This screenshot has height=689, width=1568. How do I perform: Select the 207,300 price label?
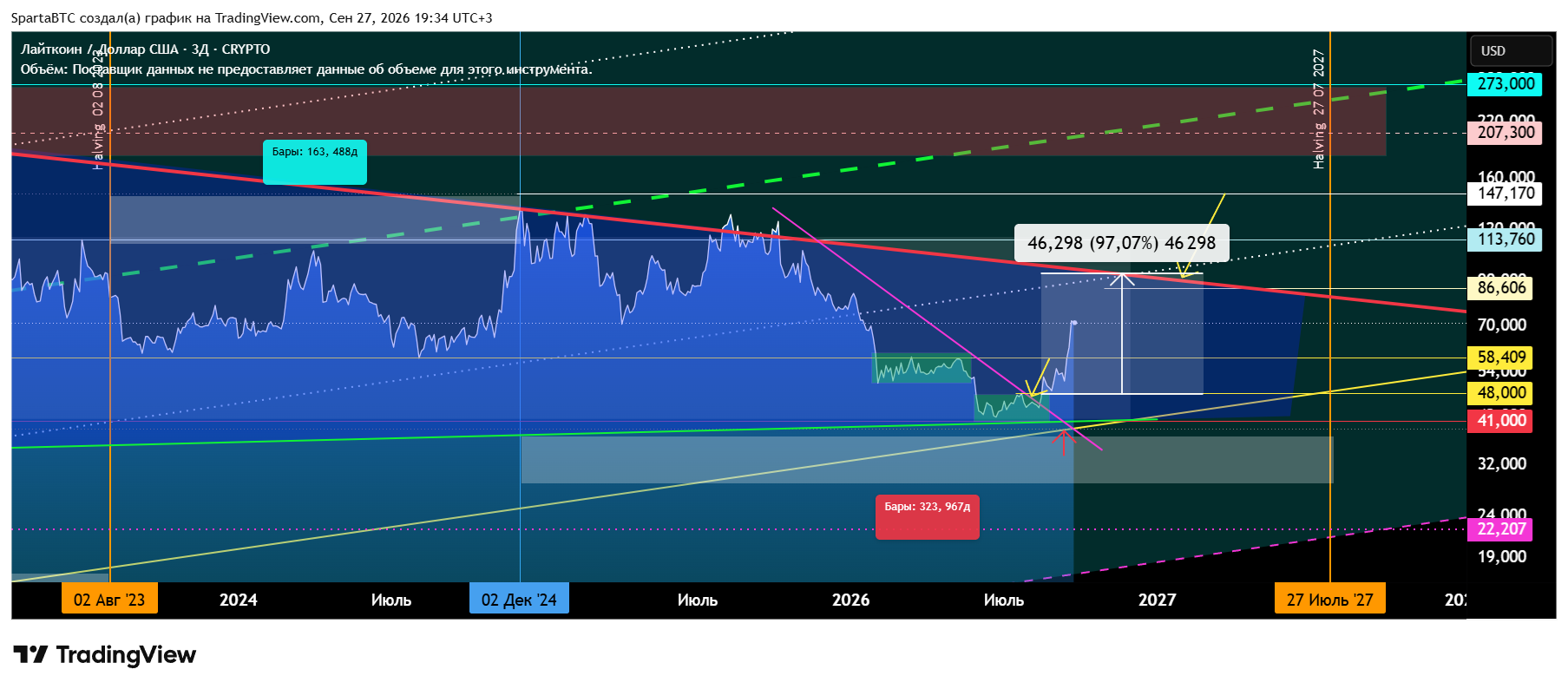coord(1504,133)
